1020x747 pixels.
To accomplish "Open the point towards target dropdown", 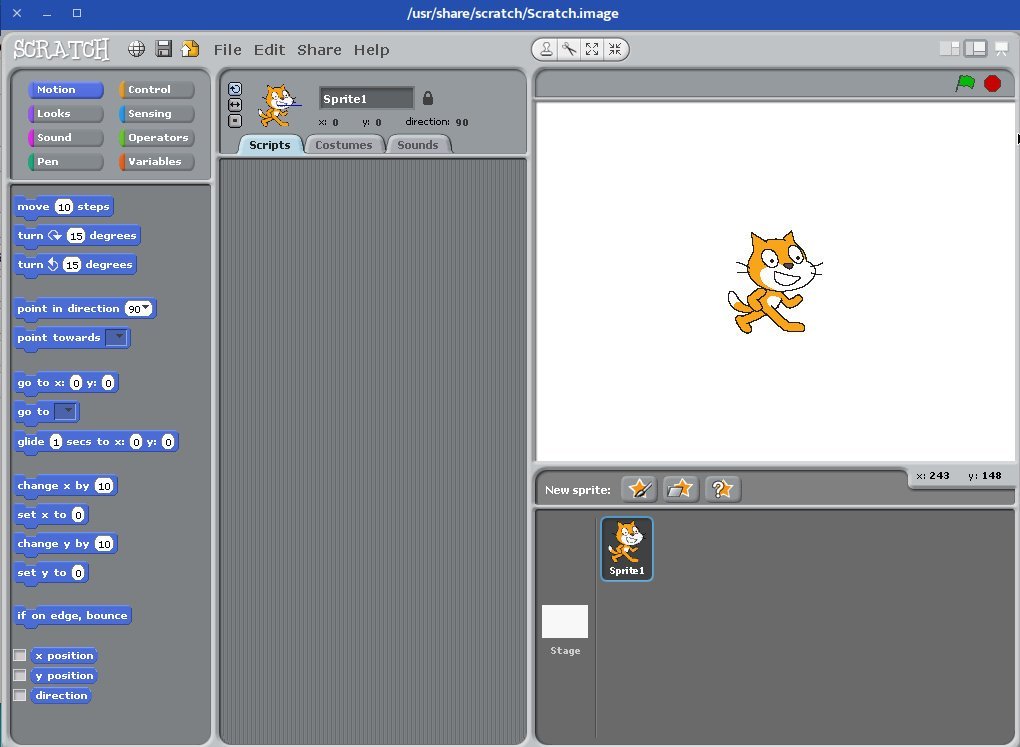I will (x=118, y=337).
